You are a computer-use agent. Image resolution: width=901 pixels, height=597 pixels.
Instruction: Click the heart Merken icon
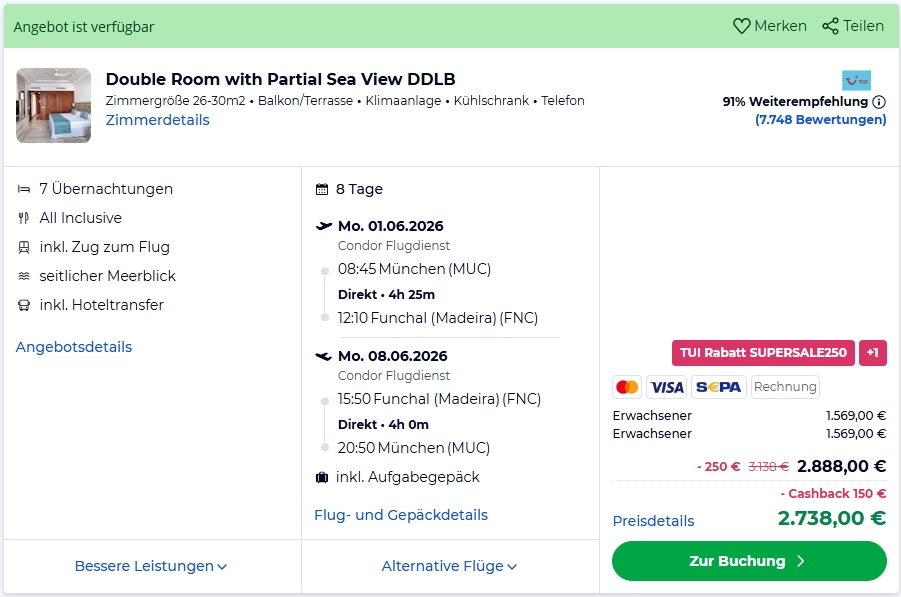(x=742, y=27)
